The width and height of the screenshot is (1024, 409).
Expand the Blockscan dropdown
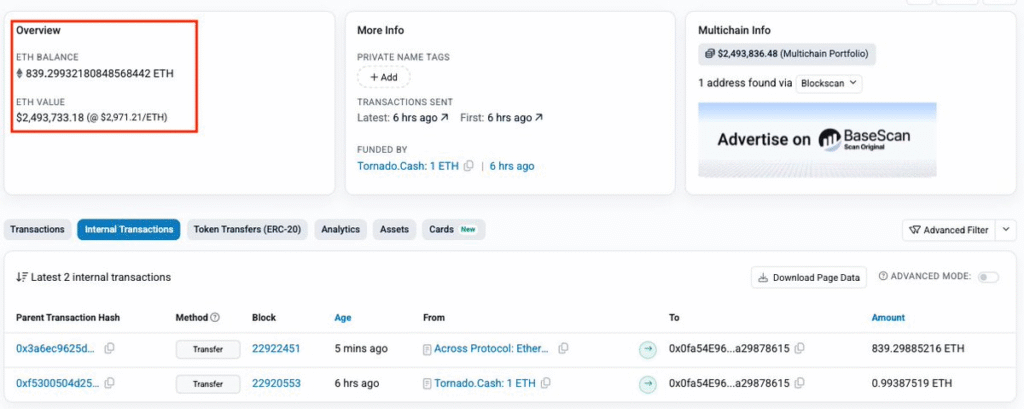pyautogui.click(x=829, y=84)
